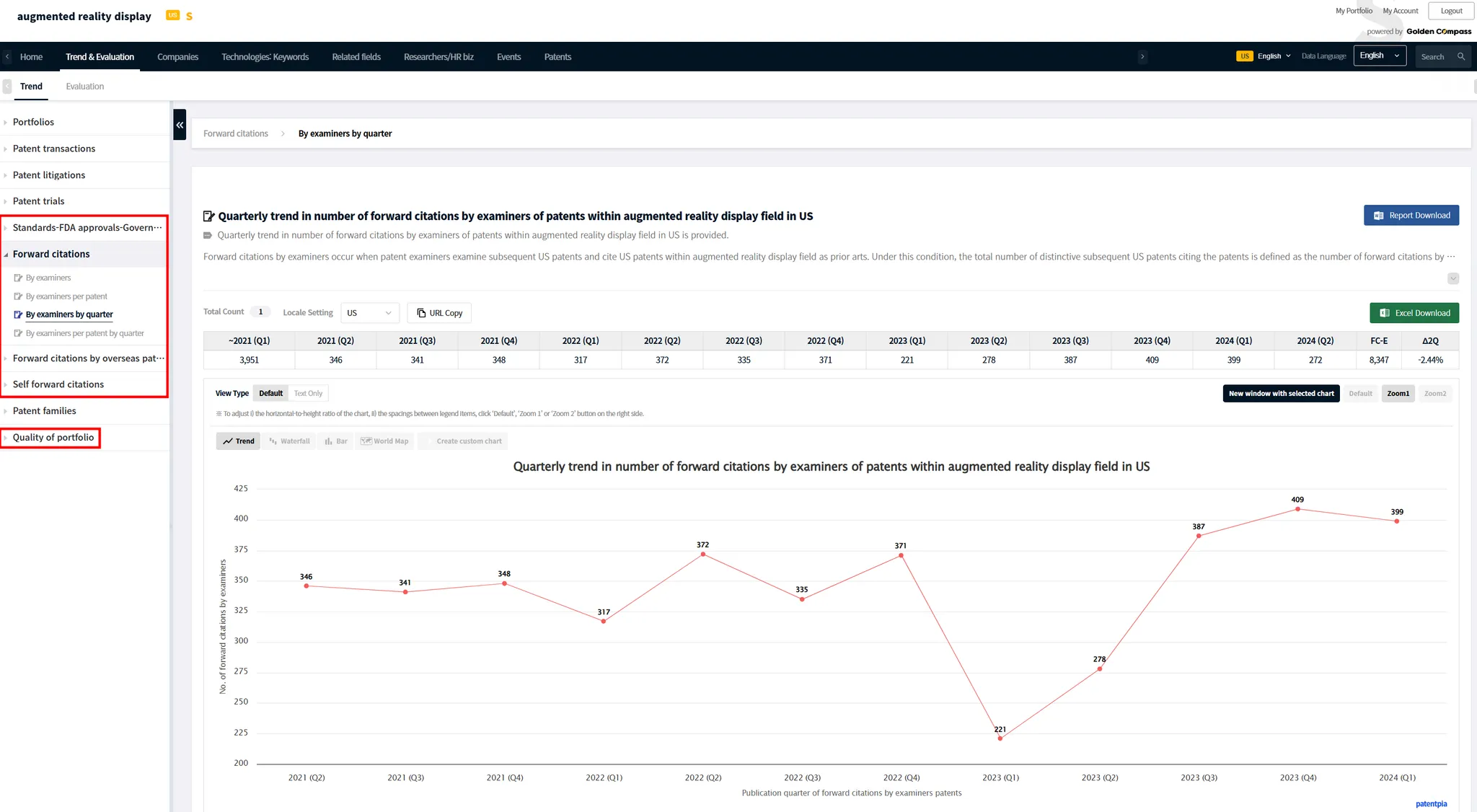The width and height of the screenshot is (1477, 812).
Task: Switch to the Evaluation tab
Action: [84, 87]
